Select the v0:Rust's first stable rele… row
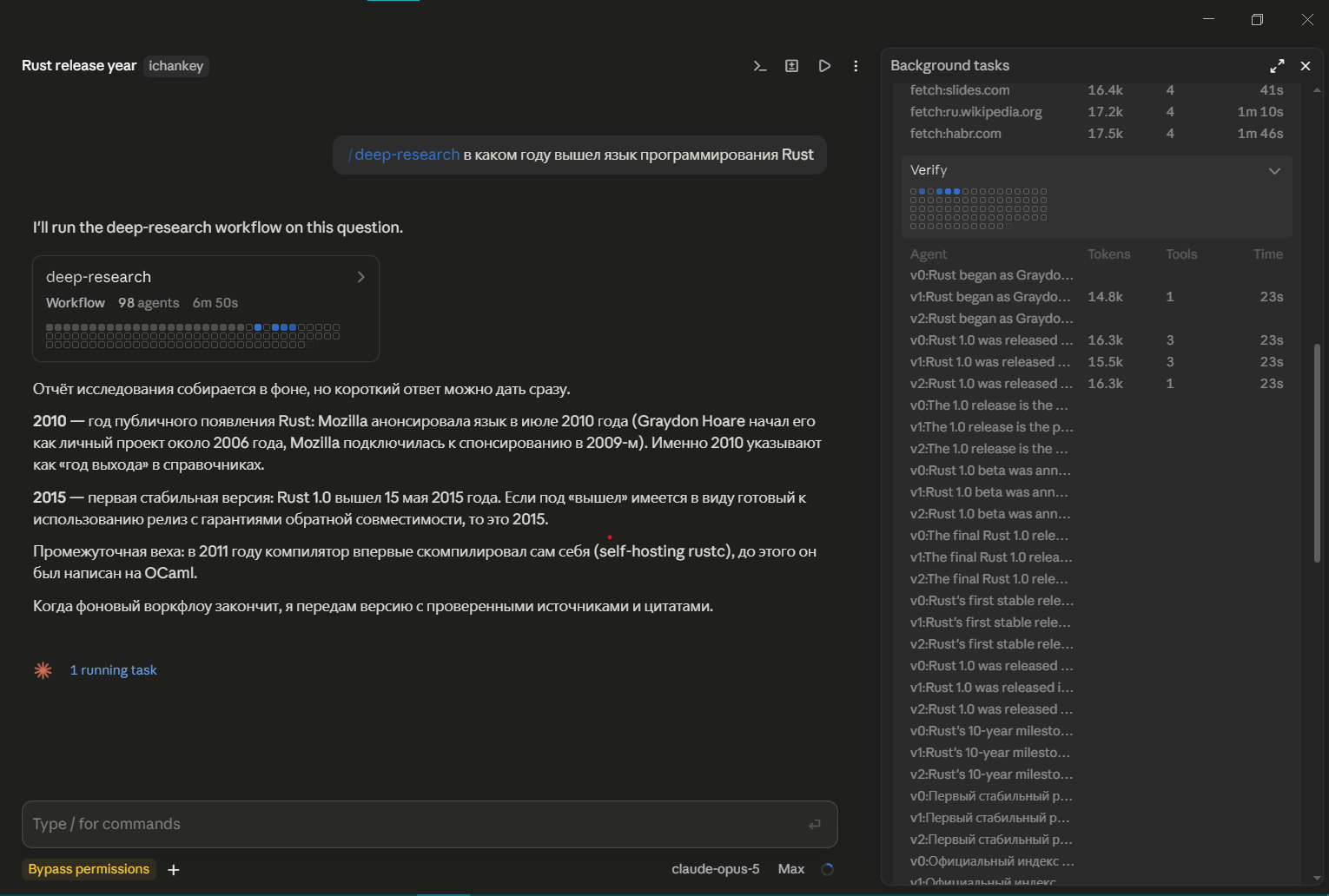The width and height of the screenshot is (1329, 896). [1097, 601]
